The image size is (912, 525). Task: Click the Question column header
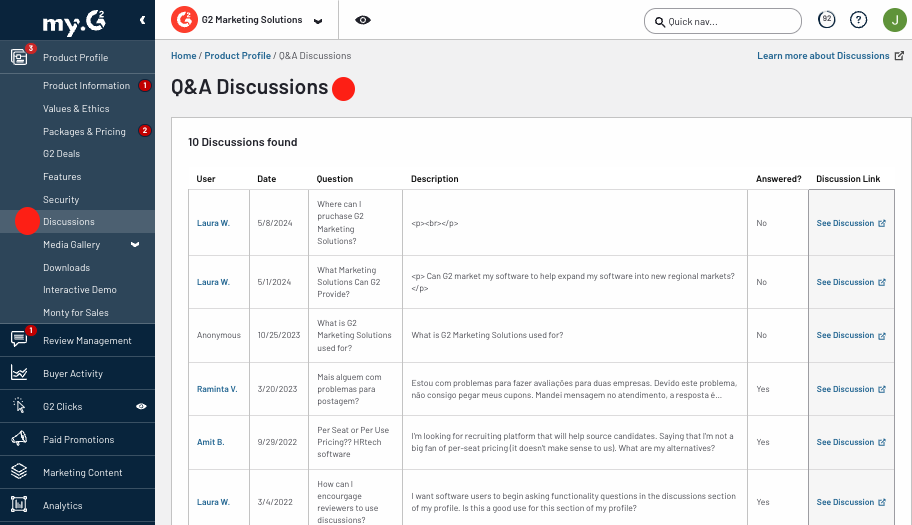(334, 179)
